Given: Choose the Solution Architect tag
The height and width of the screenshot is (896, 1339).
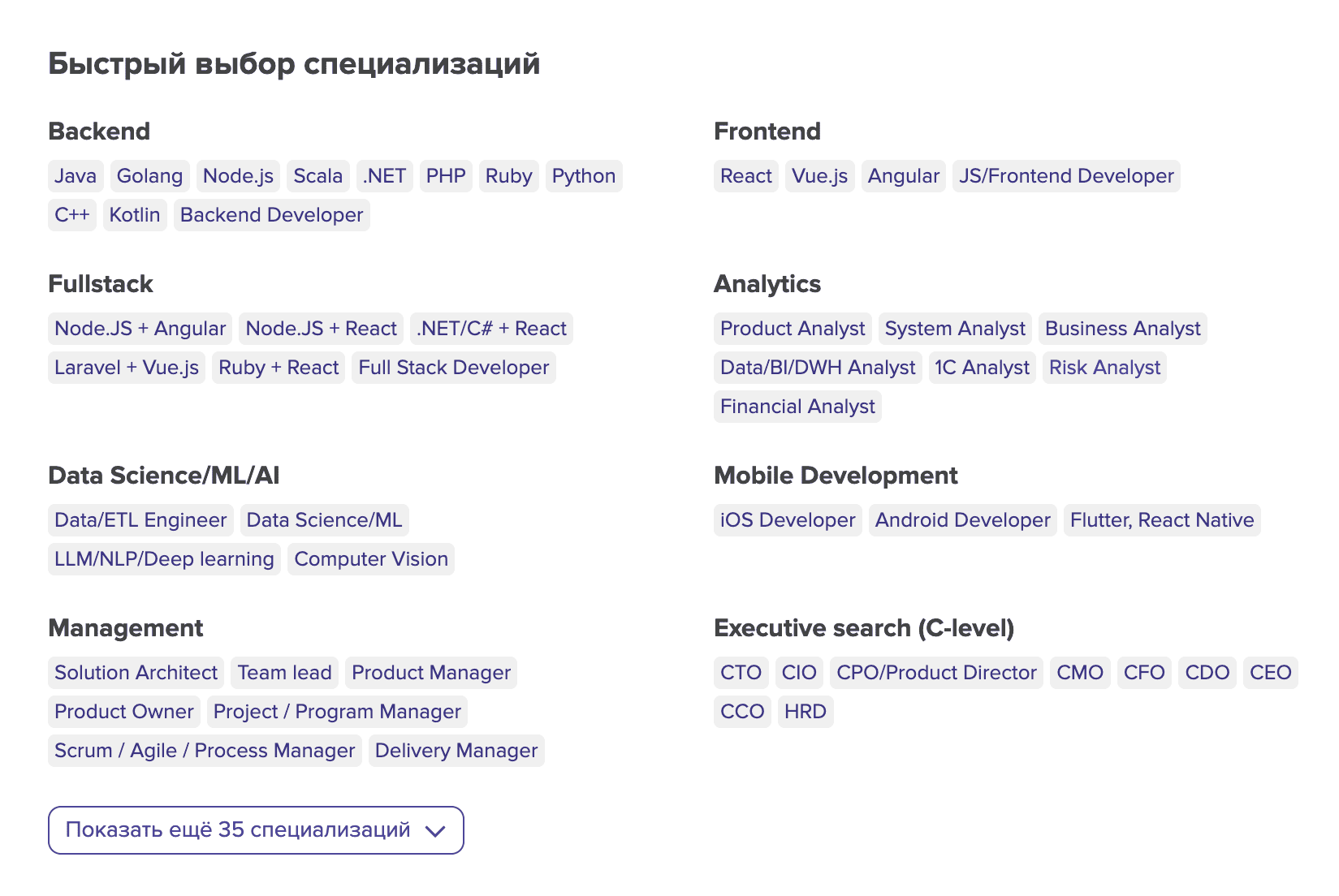Looking at the screenshot, I should [x=136, y=673].
